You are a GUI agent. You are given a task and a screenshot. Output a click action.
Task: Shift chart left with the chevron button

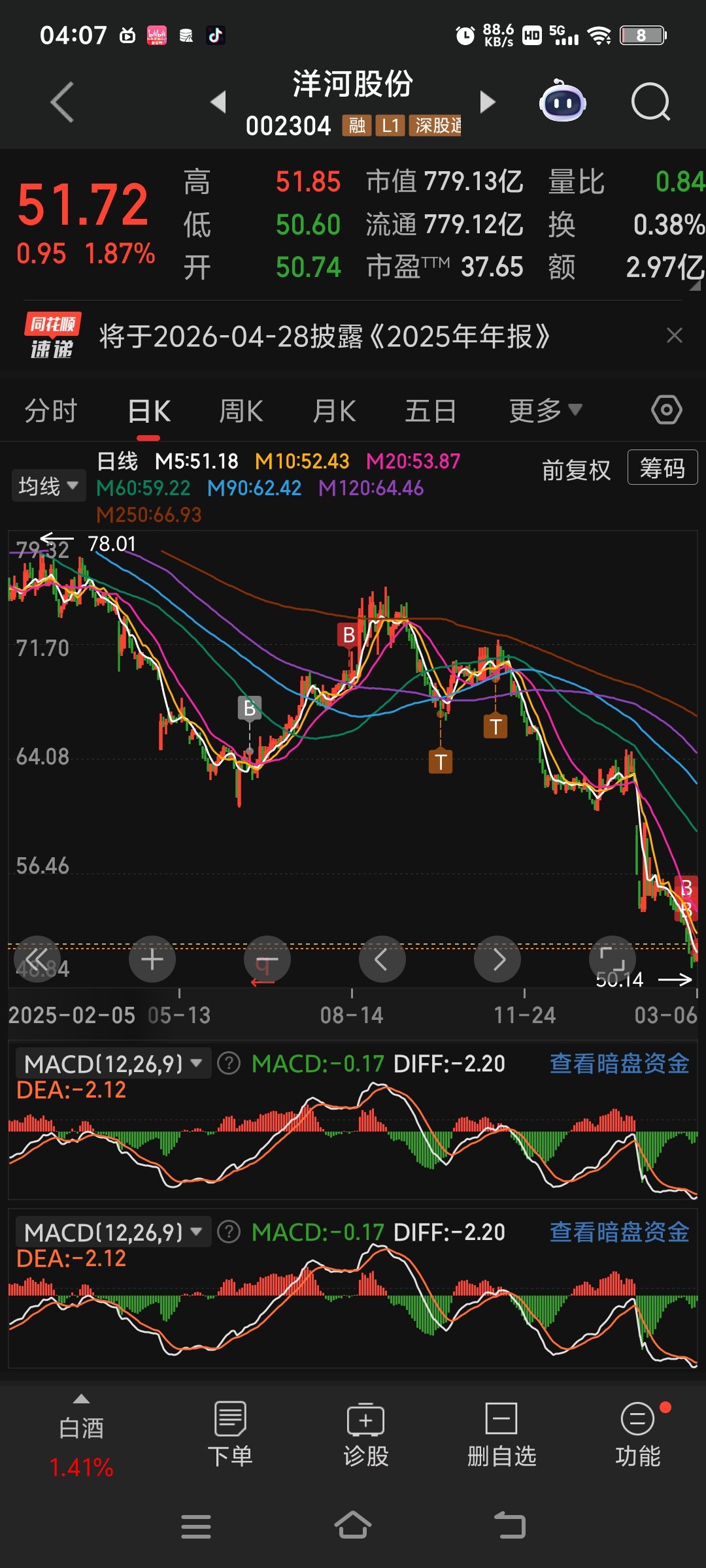382,959
